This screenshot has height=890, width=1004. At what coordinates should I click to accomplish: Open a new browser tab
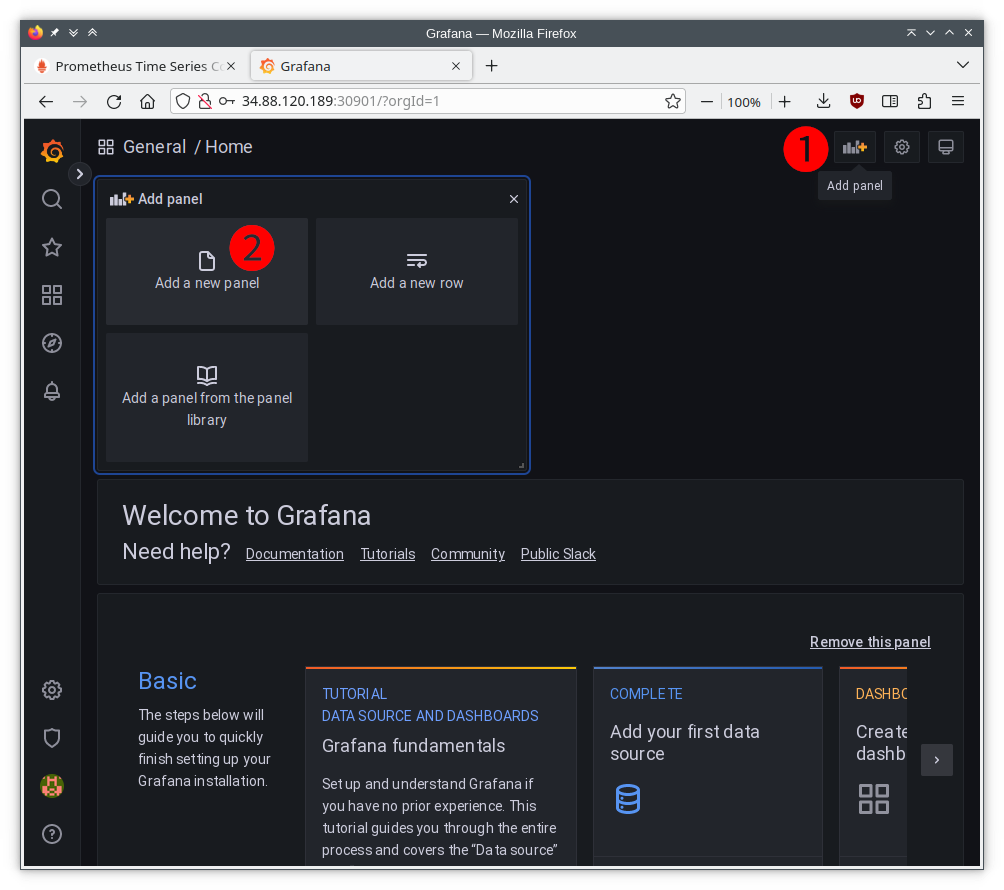491,66
